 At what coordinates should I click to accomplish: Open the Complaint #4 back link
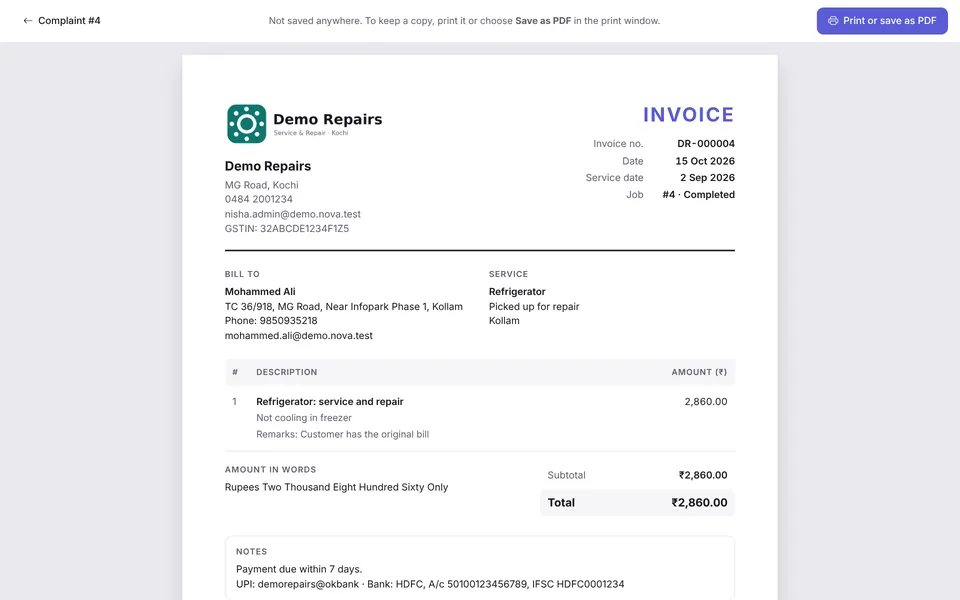(62, 21)
